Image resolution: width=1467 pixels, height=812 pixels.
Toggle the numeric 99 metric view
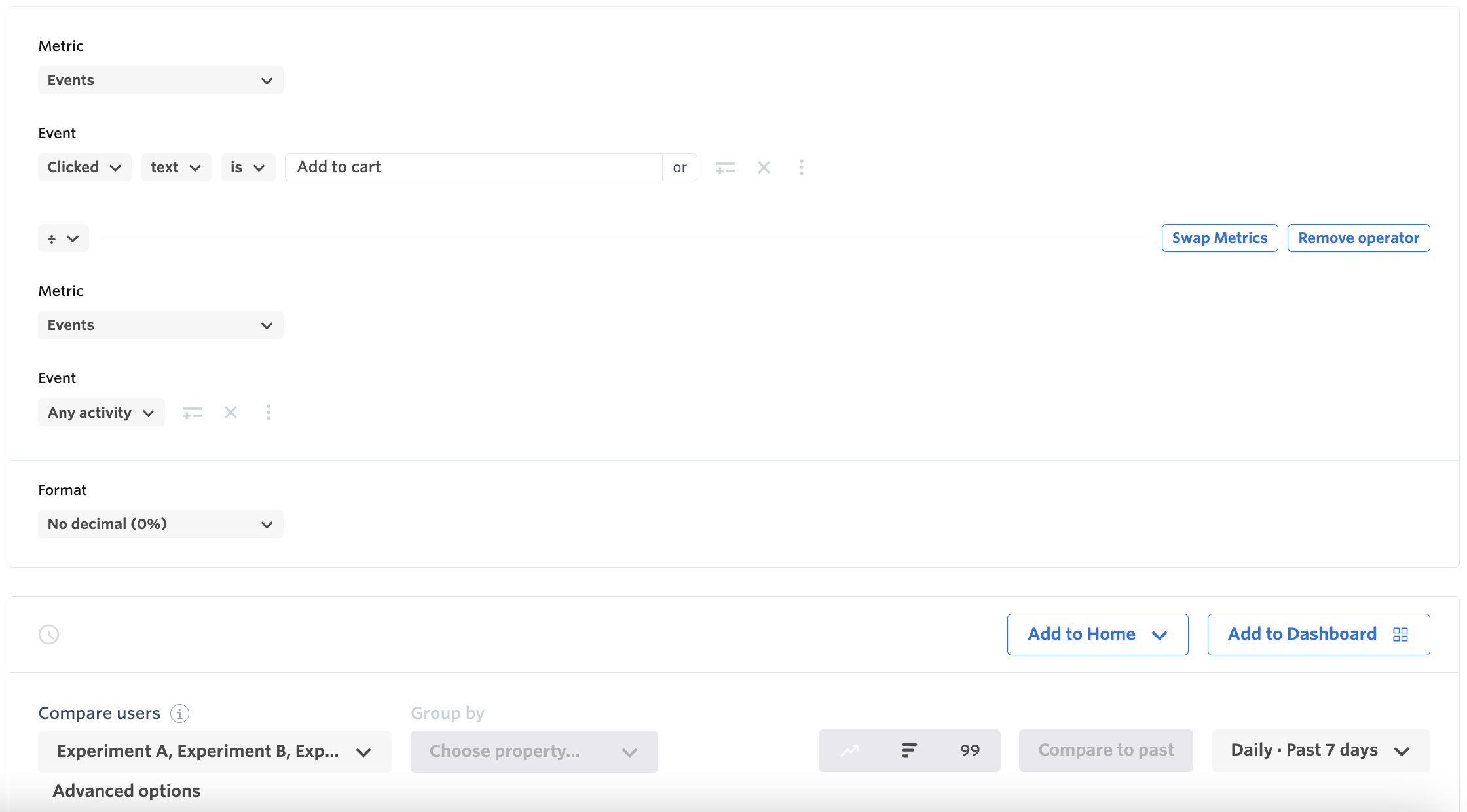tap(969, 750)
